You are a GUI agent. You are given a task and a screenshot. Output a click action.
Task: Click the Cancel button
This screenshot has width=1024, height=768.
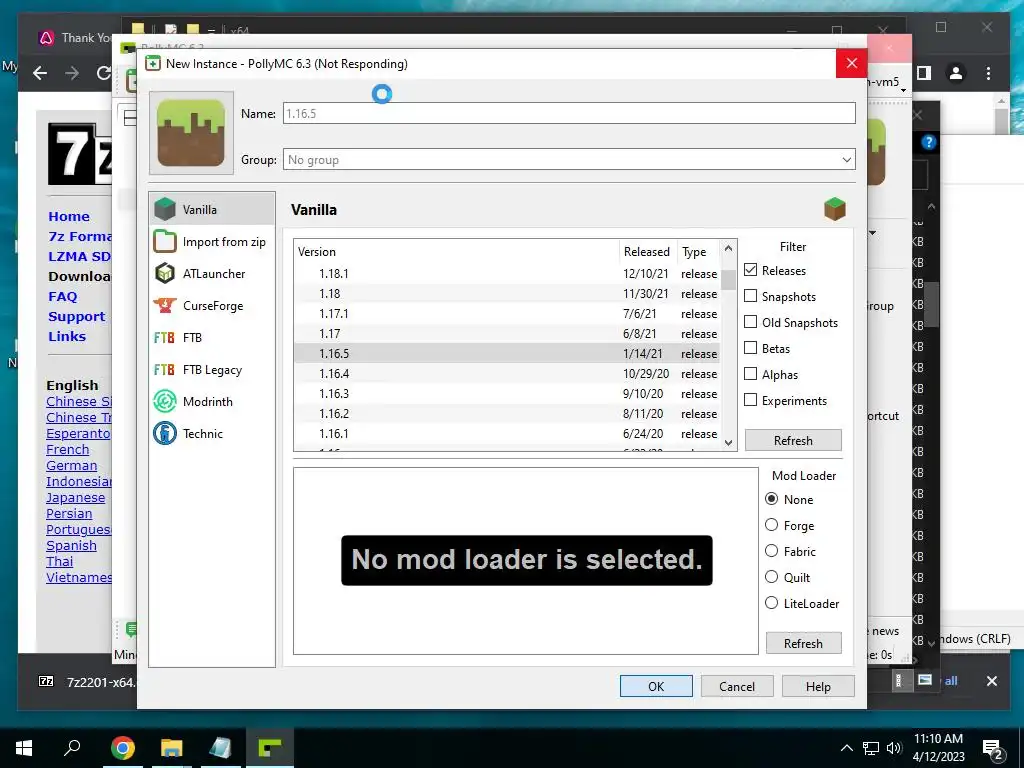737,686
